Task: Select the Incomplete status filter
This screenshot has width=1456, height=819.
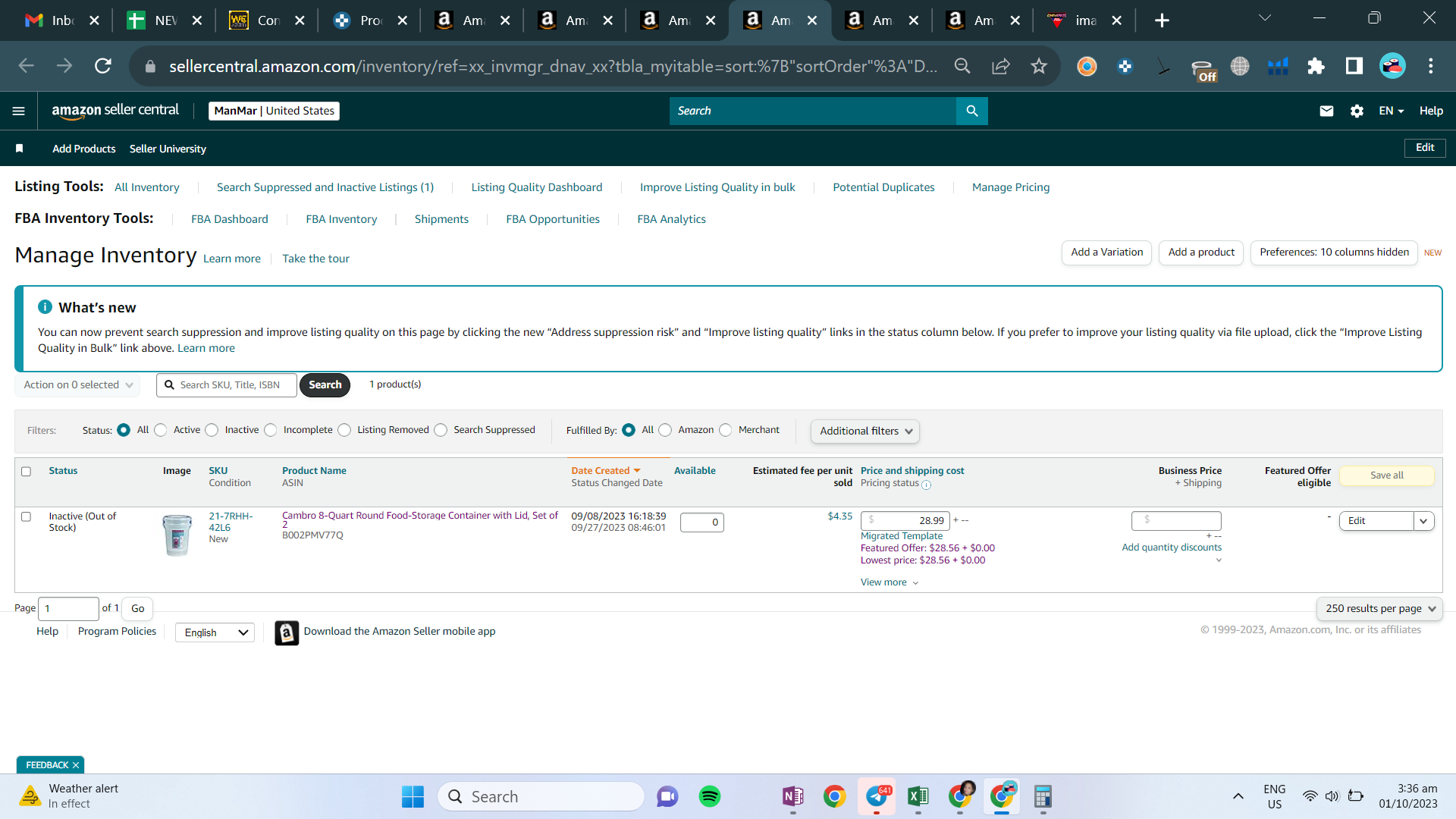Action: point(271,430)
